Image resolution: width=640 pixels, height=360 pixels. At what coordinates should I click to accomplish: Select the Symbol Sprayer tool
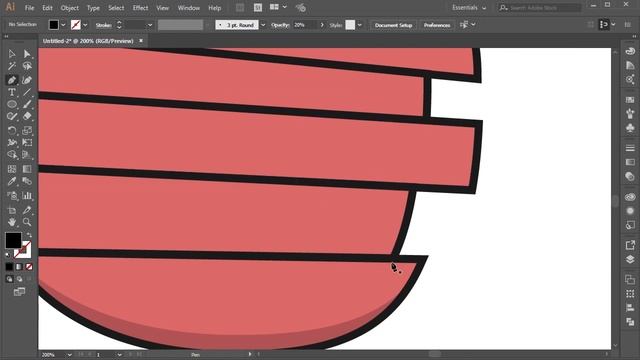tap(12, 196)
